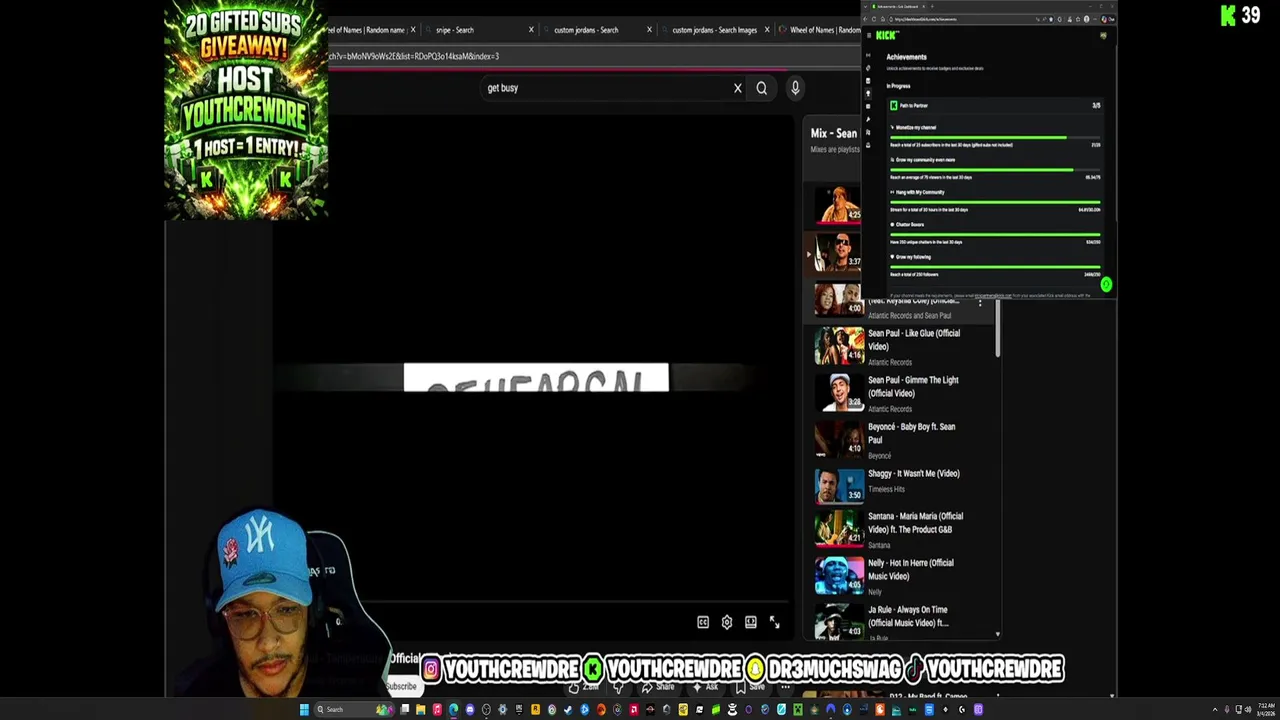The height and width of the screenshot is (720, 1280).
Task: Open 'Santana - Maria Maria' video
Action: (915, 523)
